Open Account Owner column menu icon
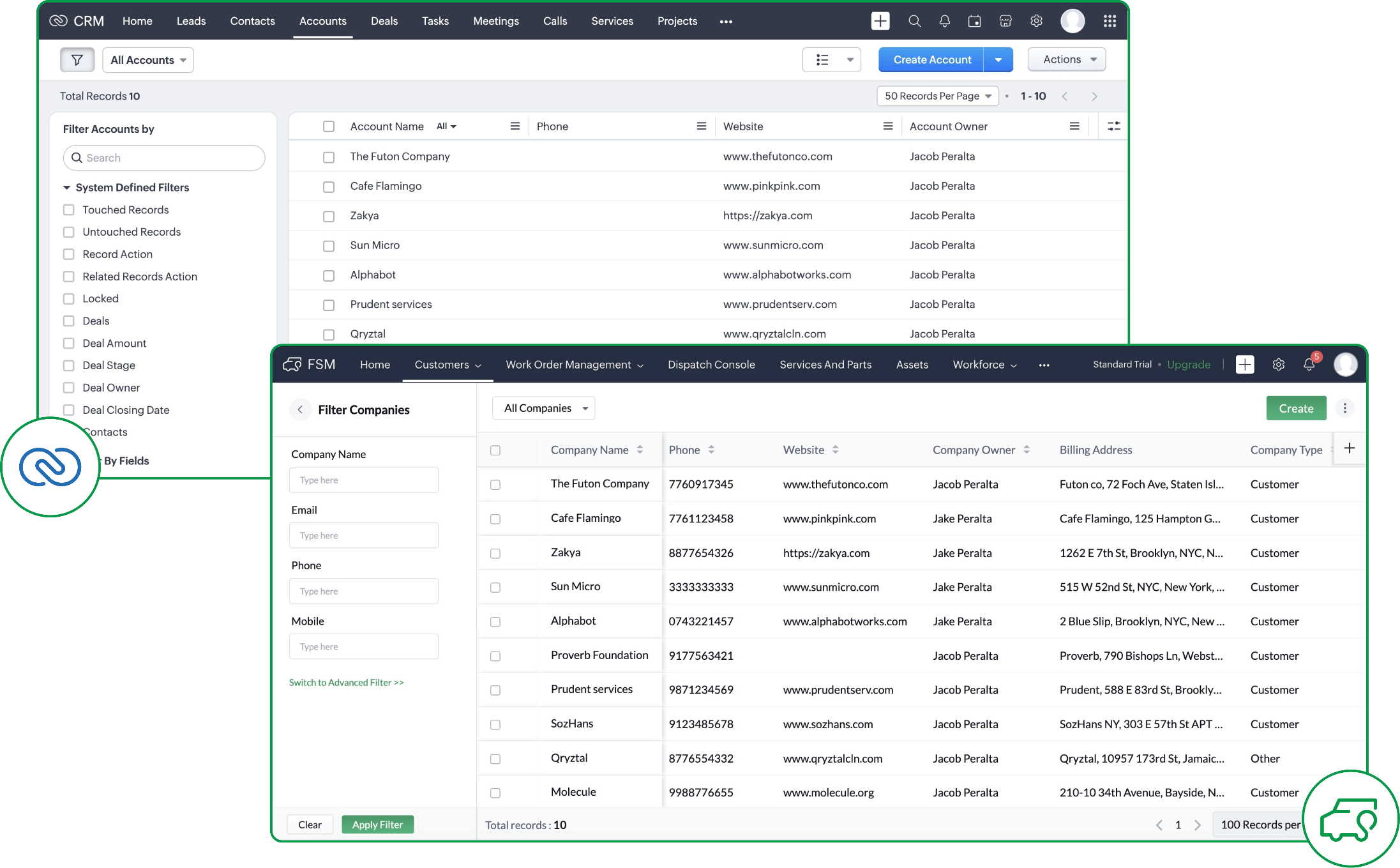The width and height of the screenshot is (1400, 868). point(1074,126)
